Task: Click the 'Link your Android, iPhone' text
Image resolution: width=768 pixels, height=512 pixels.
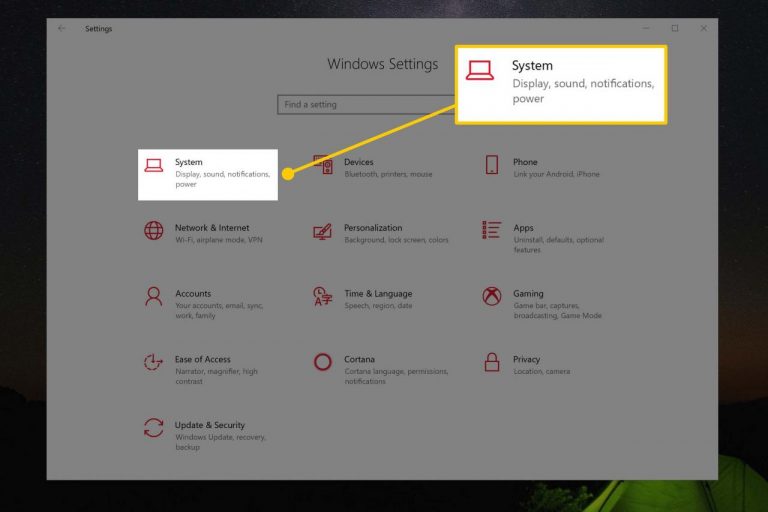Action: (x=556, y=174)
